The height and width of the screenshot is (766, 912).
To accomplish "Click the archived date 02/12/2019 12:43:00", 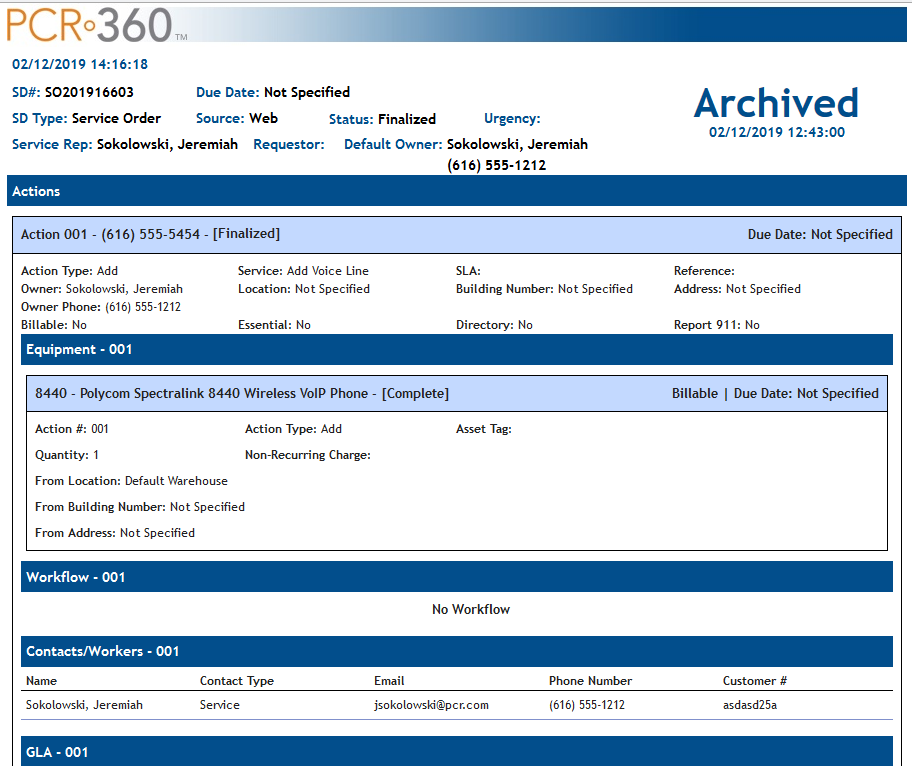I will point(776,132).
